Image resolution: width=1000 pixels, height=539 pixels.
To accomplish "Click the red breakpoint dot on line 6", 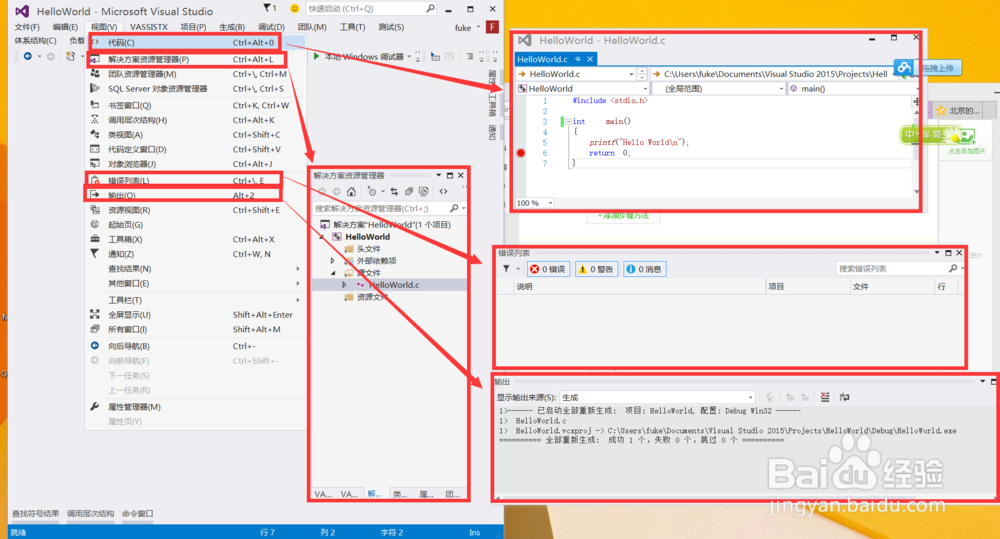I will coord(521,152).
